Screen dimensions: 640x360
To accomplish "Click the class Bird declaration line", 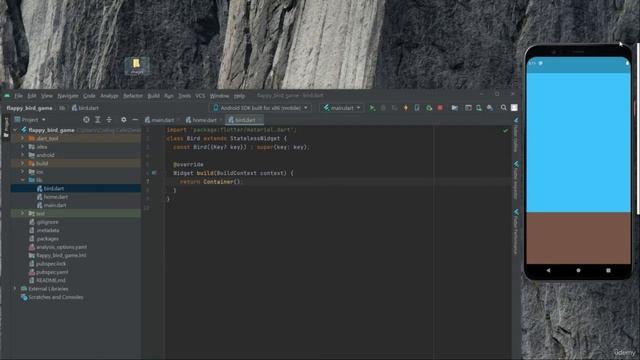I will pyautogui.click(x=227, y=138).
